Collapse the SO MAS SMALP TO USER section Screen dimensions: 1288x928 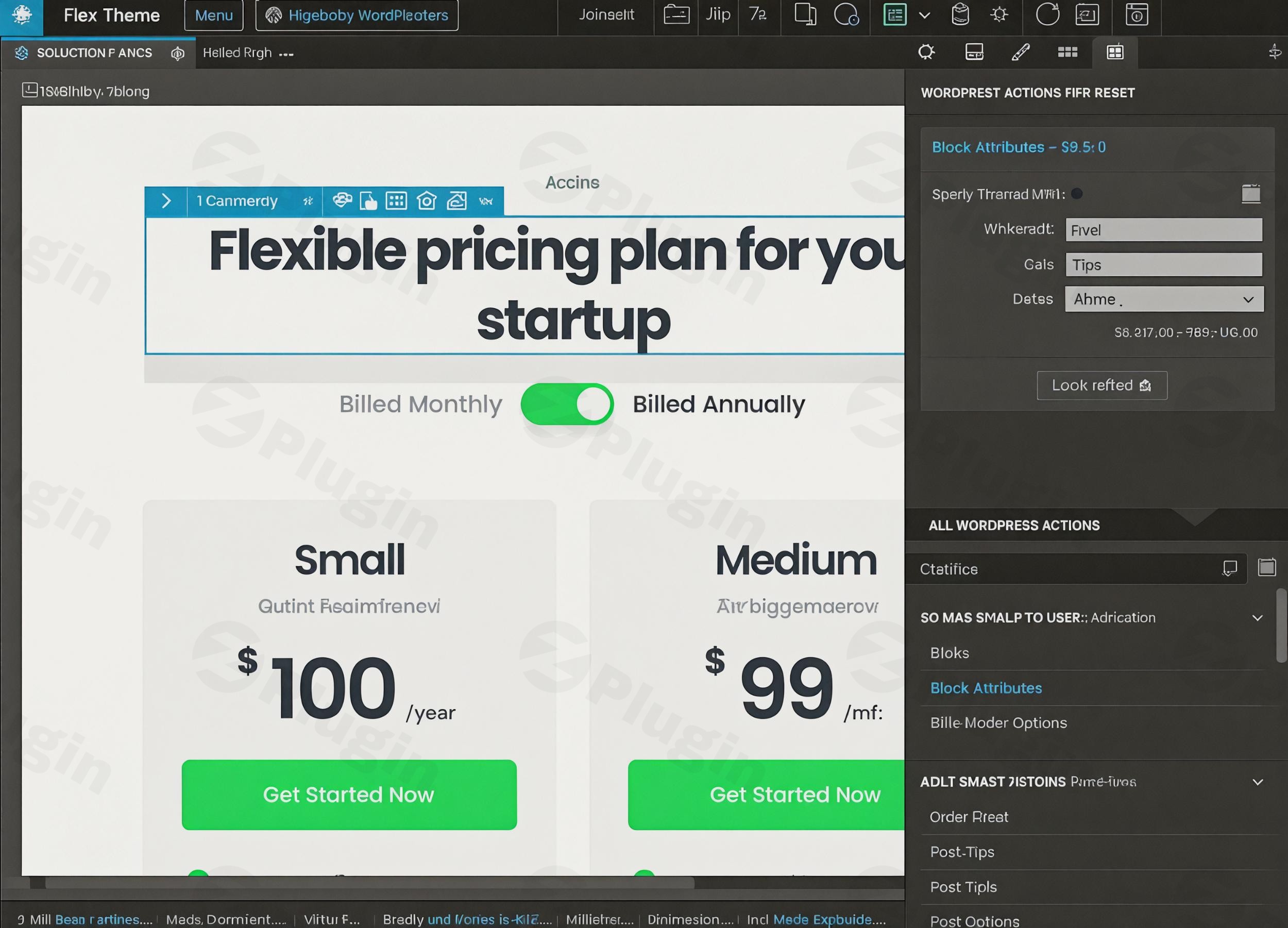pyautogui.click(x=1257, y=618)
